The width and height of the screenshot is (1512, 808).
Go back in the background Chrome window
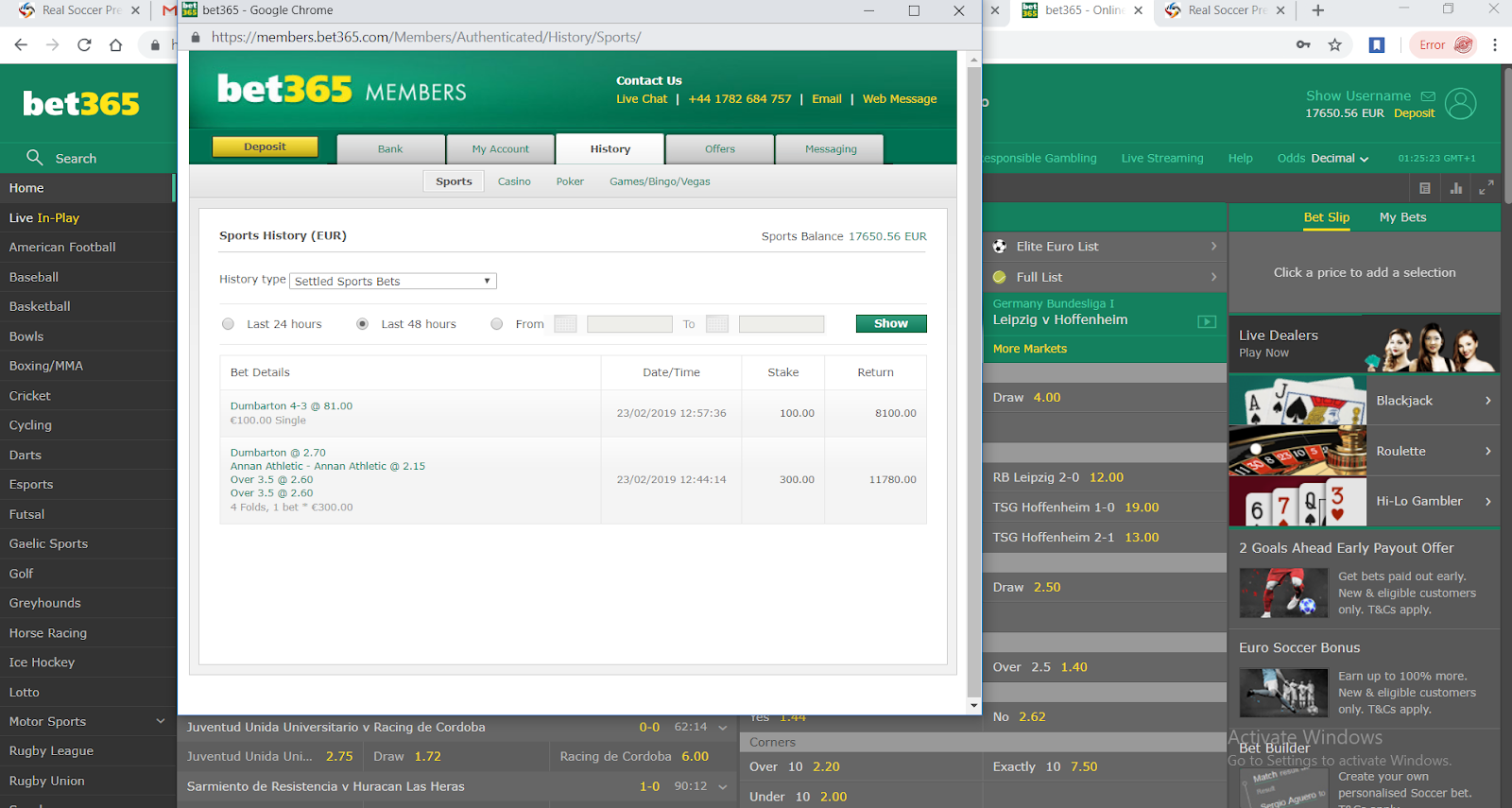pos(21,44)
